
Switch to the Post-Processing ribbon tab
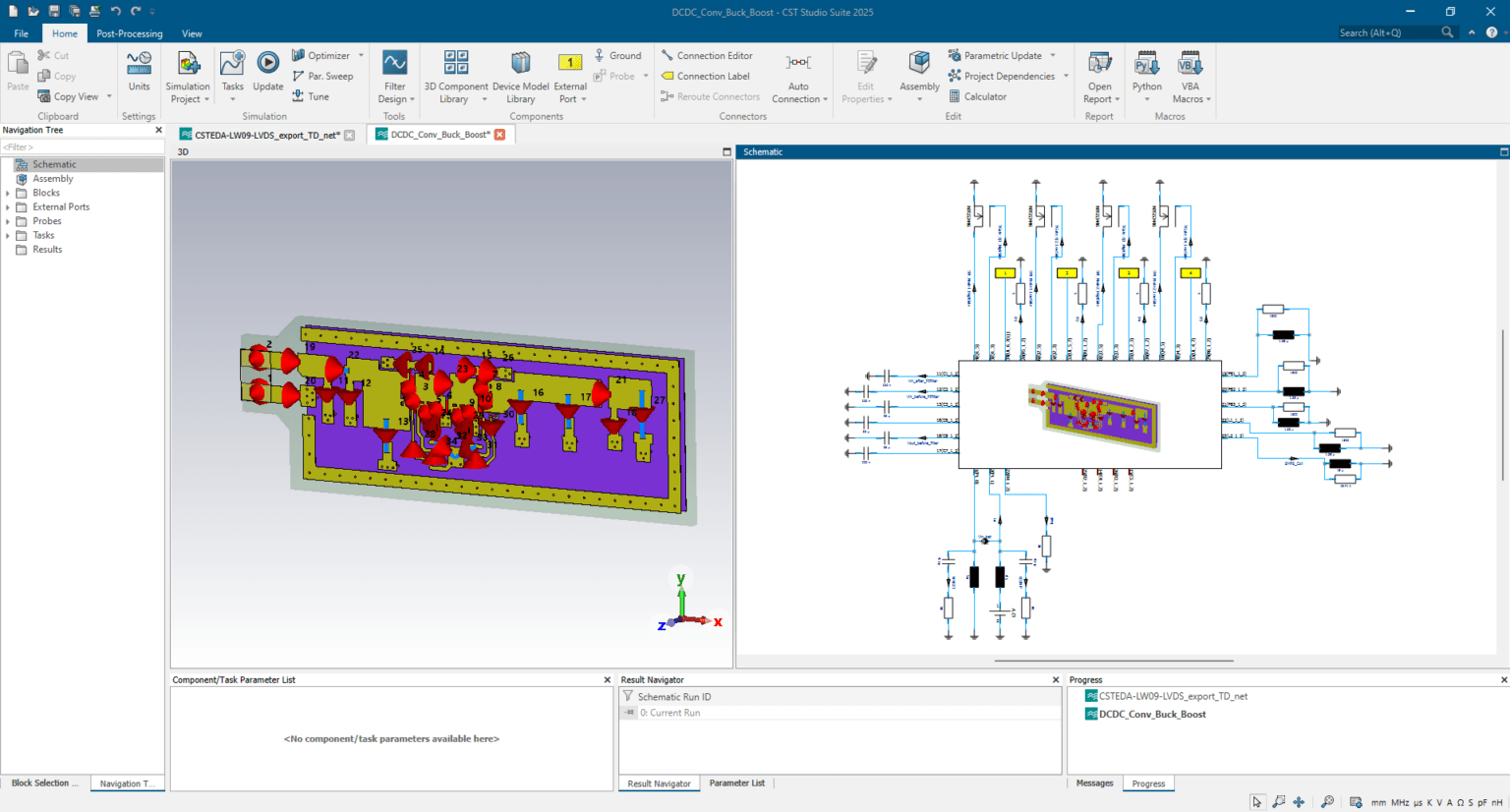[x=129, y=32]
